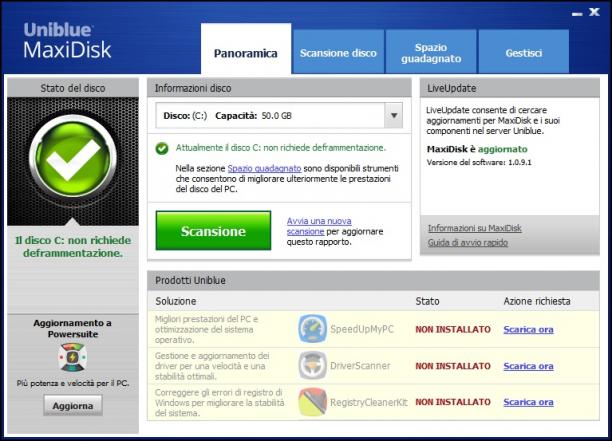Screen dimensions: 612x441
Task: Open the disk selection dropdown arrow
Action: coord(394,116)
